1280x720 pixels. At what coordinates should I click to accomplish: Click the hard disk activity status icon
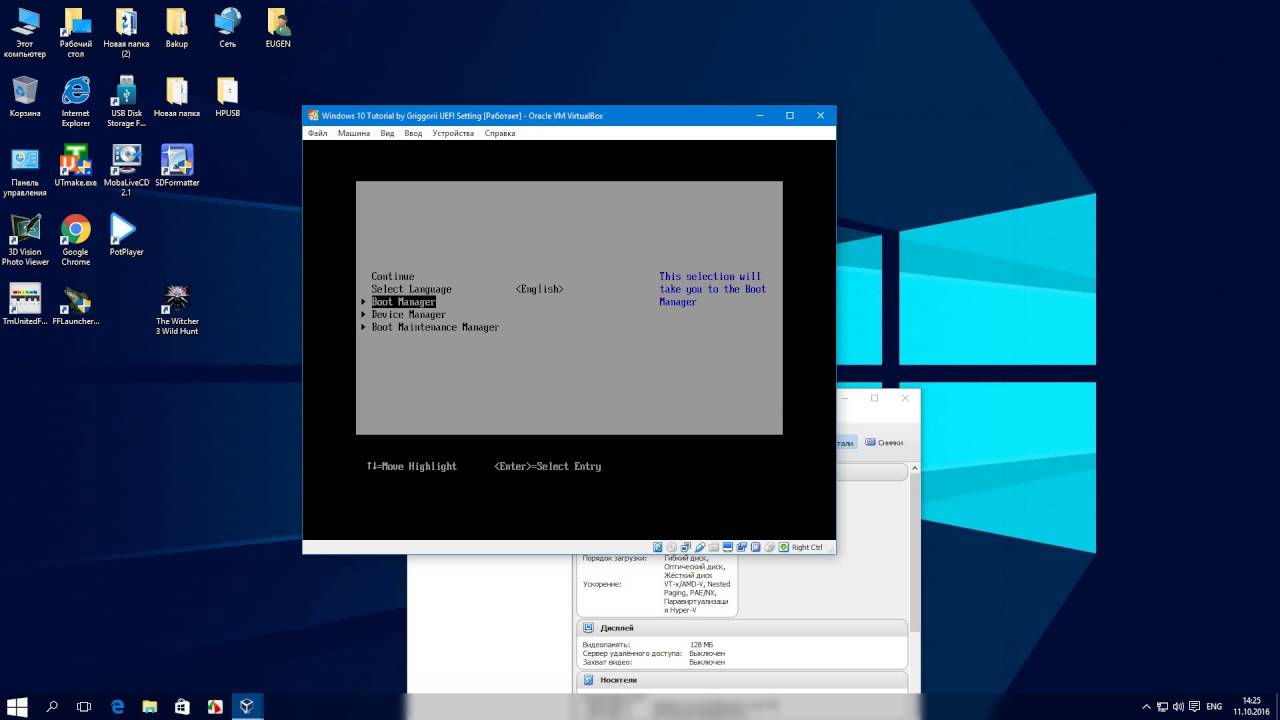pyautogui.click(x=657, y=547)
